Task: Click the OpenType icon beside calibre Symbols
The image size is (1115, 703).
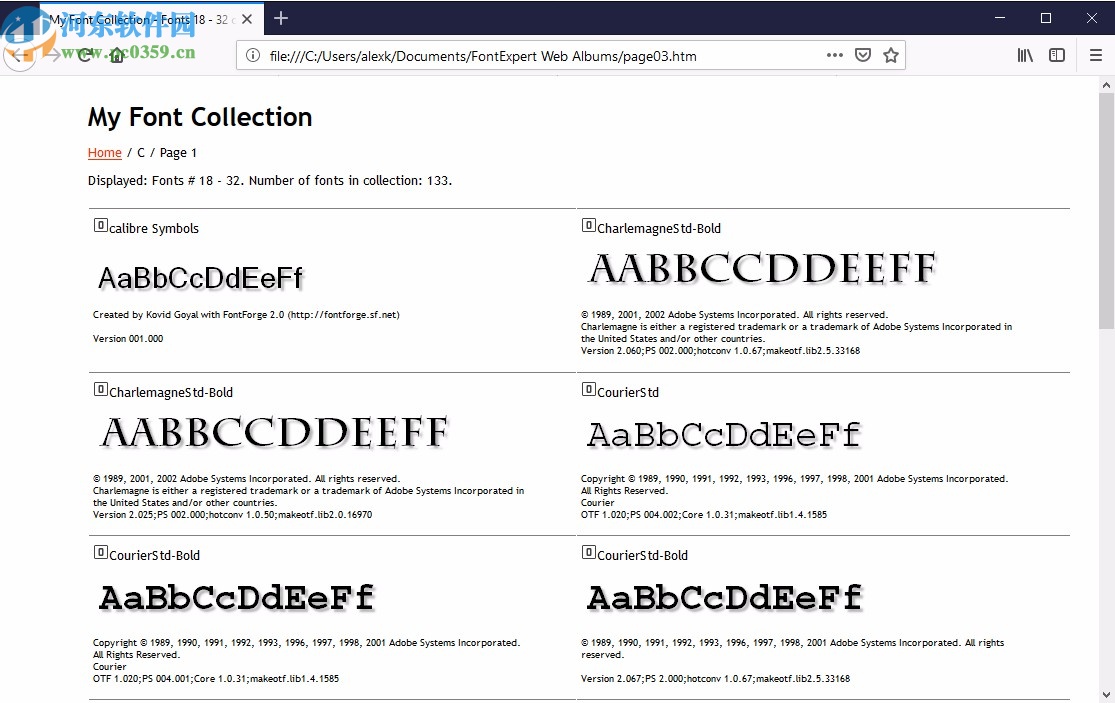Action: [x=100, y=225]
